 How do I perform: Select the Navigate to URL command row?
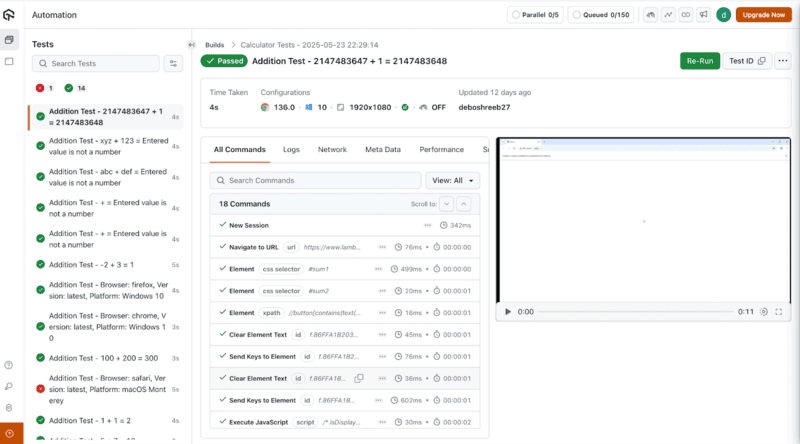344,247
